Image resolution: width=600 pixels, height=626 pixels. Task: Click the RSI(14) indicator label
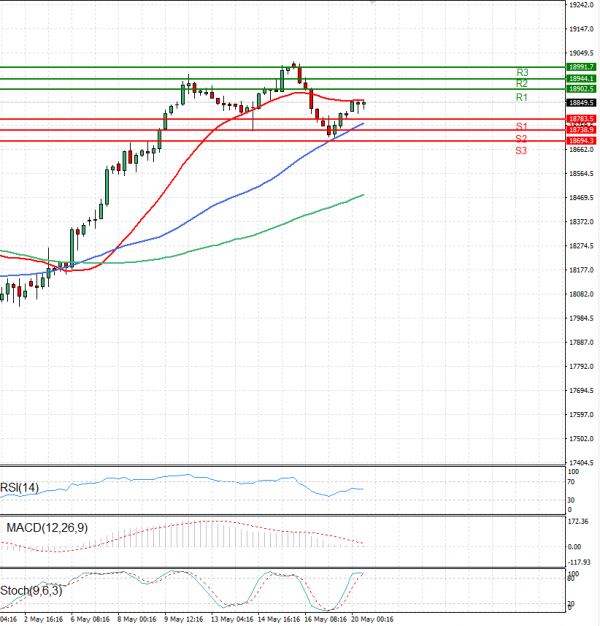pyautogui.click(x=20, y=488)
